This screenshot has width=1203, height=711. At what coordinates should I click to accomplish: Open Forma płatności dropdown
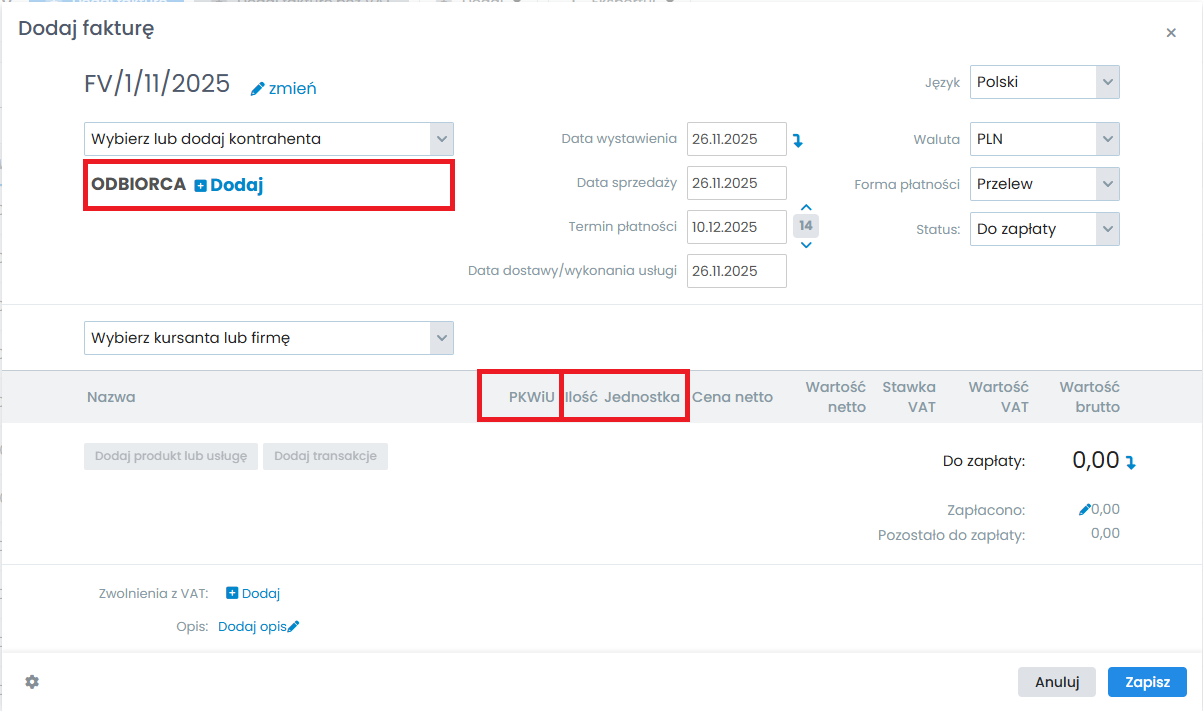point(1107,184)
